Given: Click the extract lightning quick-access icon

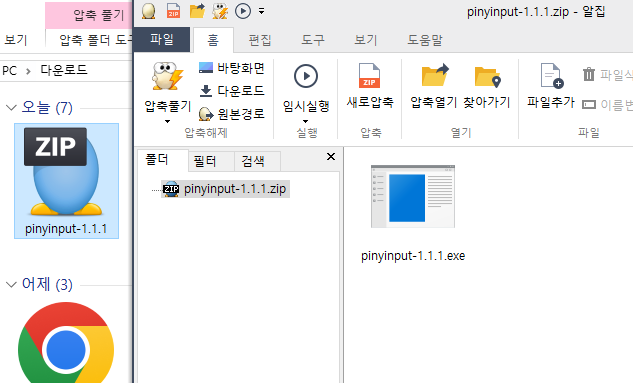Looking at the screenshot, I should tap(220, 11).
